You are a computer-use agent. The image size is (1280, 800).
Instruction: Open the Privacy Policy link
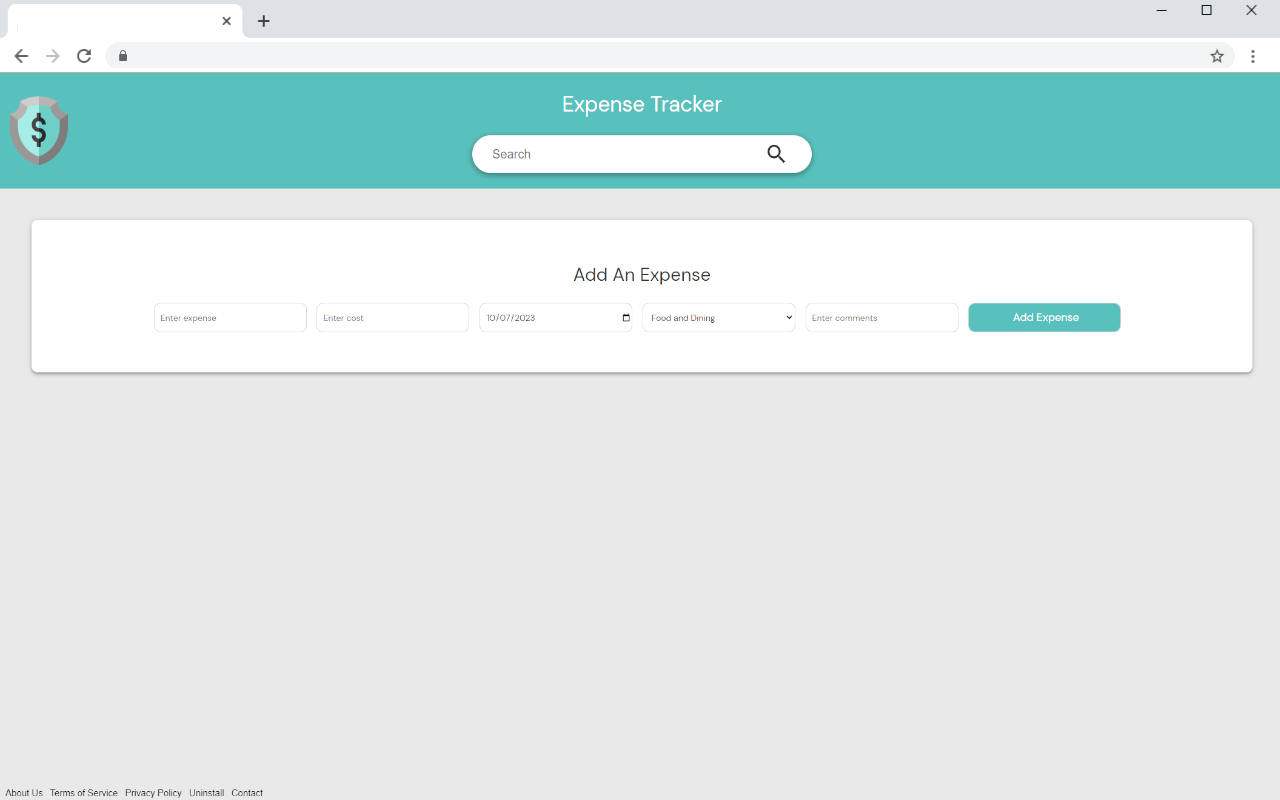point(153,793)
